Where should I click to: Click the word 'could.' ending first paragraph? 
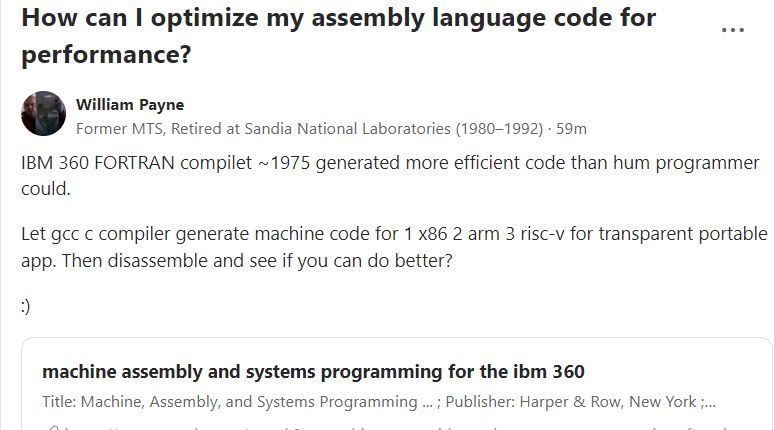[x=46, y=189]
